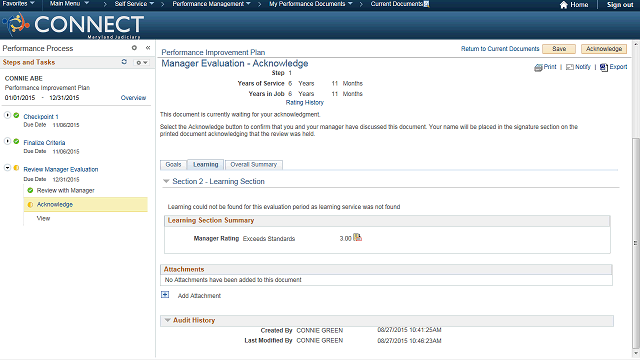640x360 pixels.
Task: Click the Acknowledge button
Action: pos(604,49)
